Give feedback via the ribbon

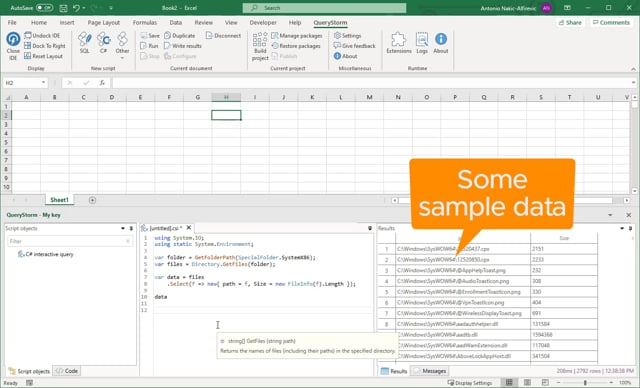click(354, 46)
